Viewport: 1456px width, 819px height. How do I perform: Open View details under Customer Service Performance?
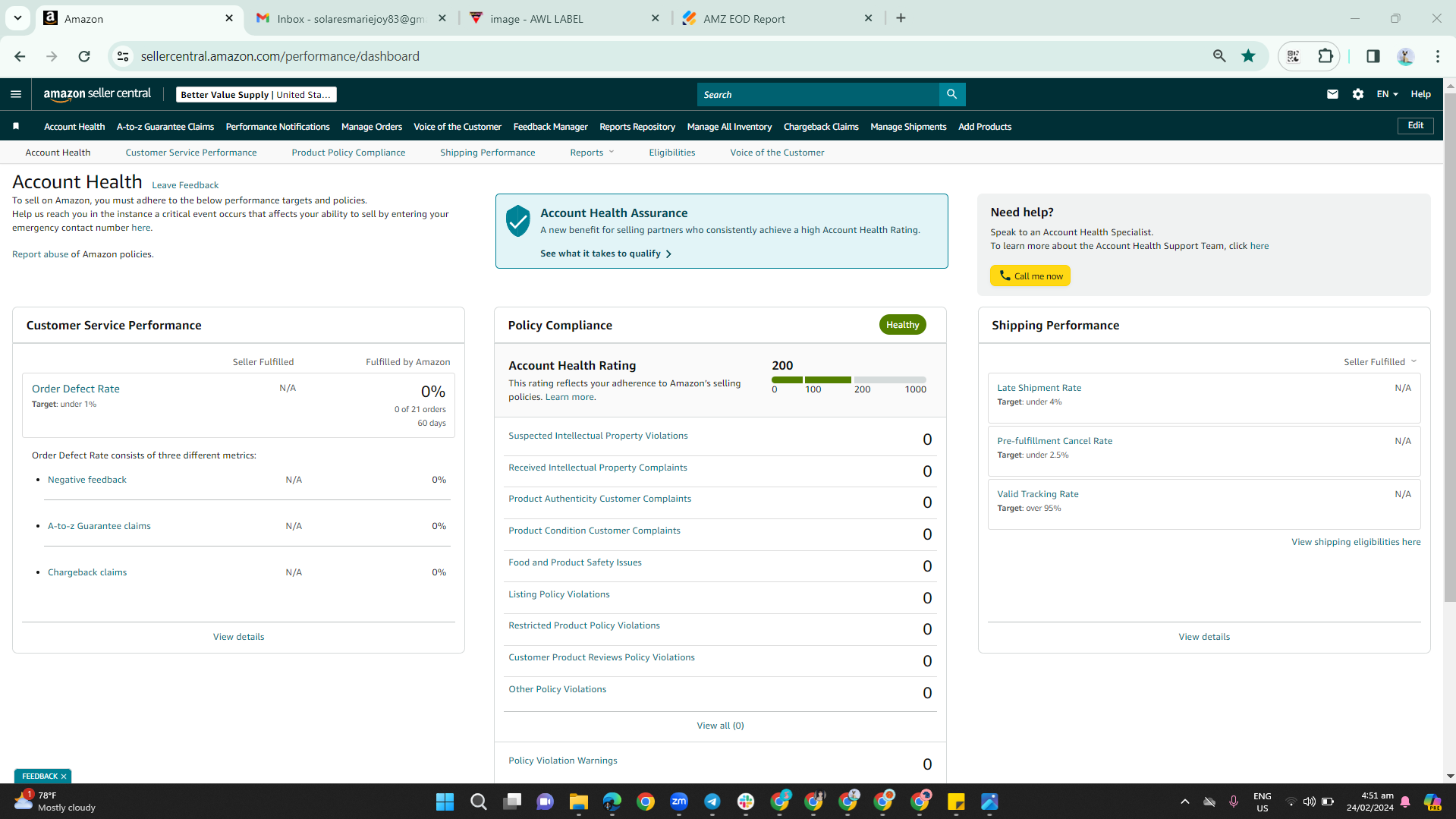click(238, 637)
